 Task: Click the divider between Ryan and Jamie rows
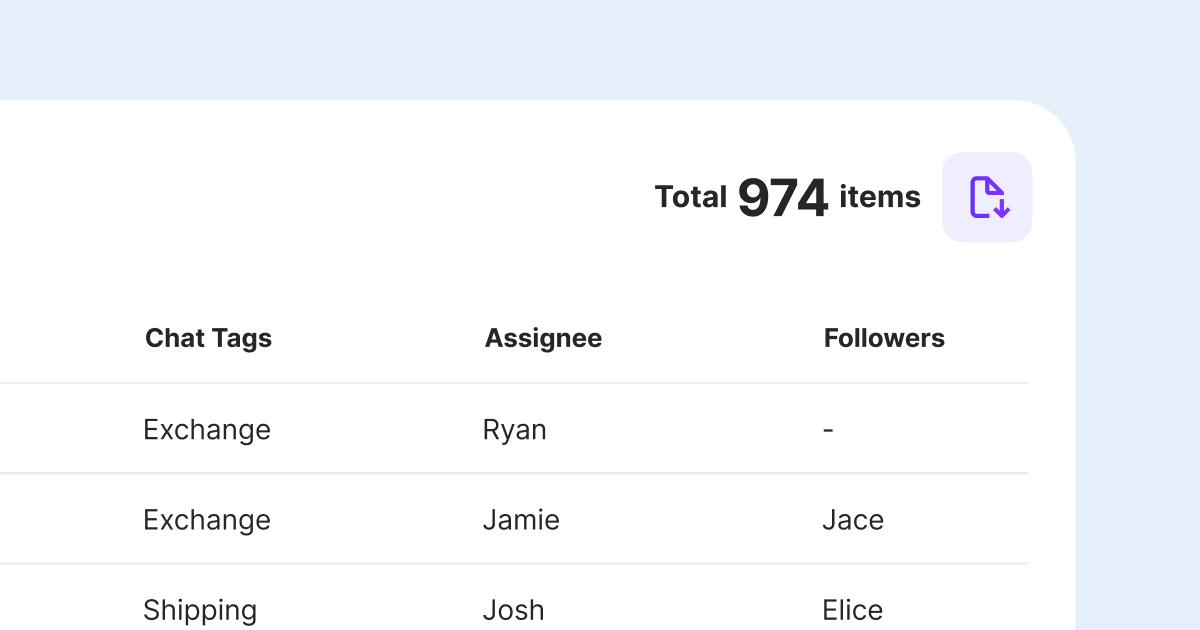[500, 473]
